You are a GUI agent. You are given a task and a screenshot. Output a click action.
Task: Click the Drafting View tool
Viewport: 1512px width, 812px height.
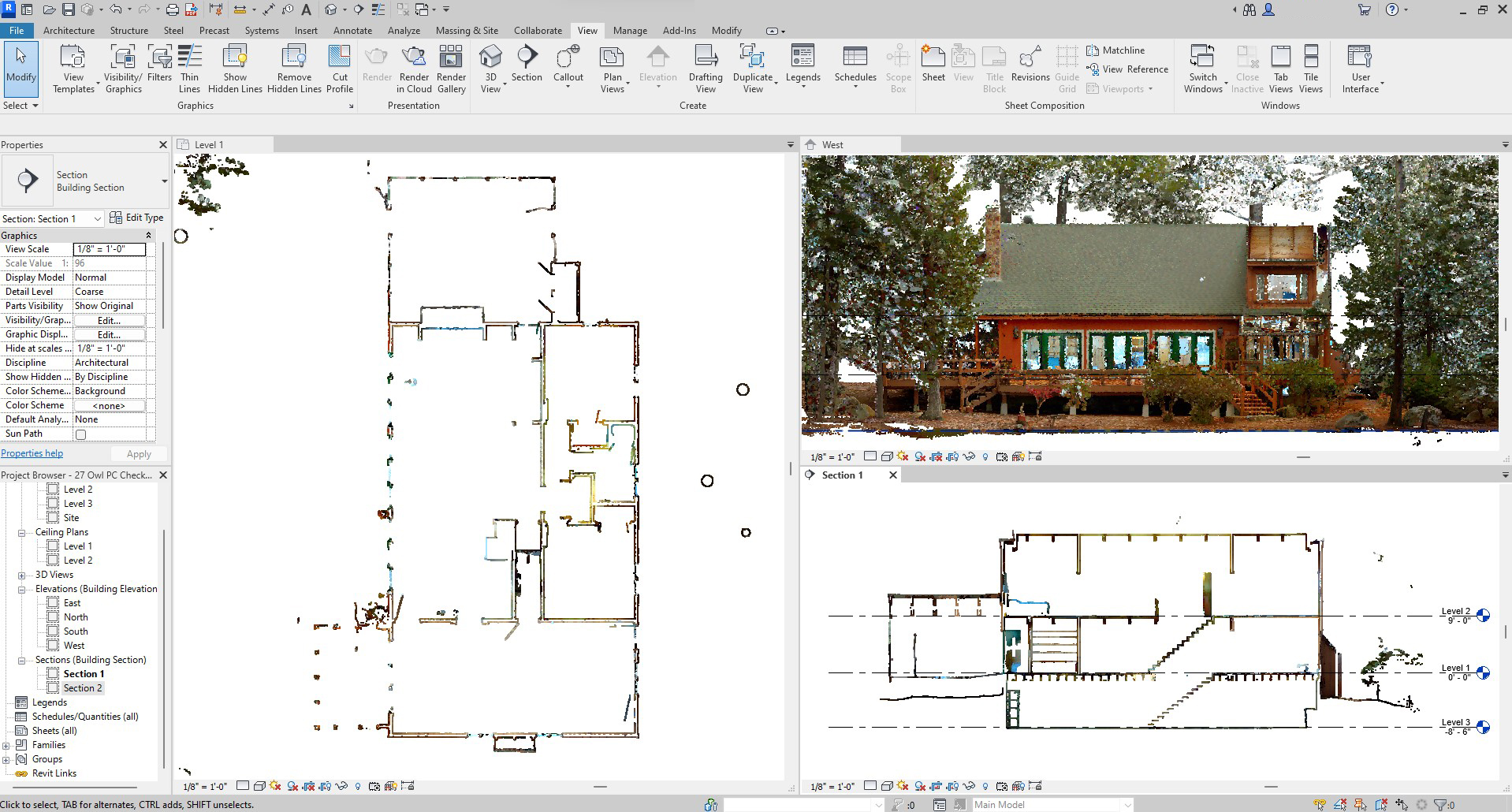705,68
